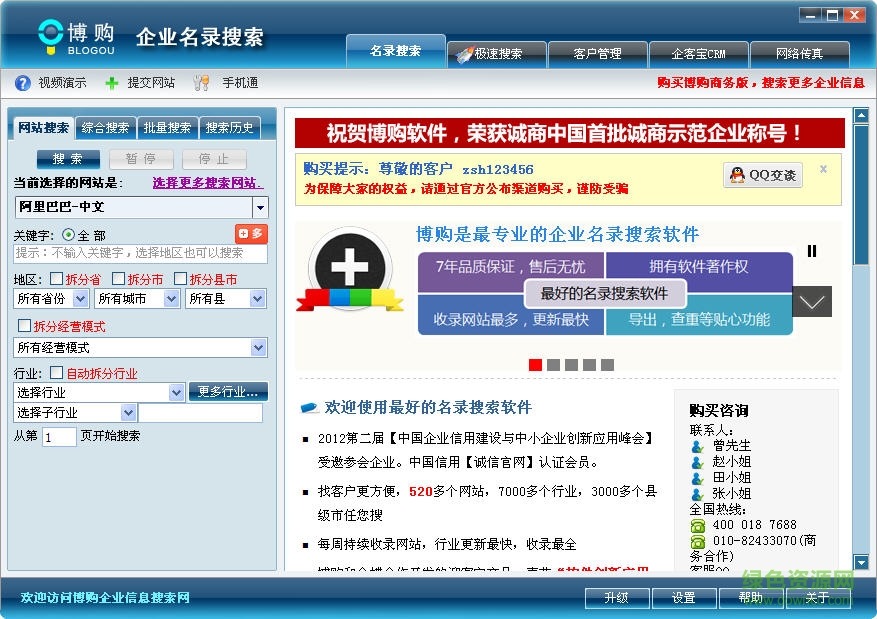Enable the 拆分县市 checkbox
The width and height of the screenshot is (877, 619).
click(181, 278)
